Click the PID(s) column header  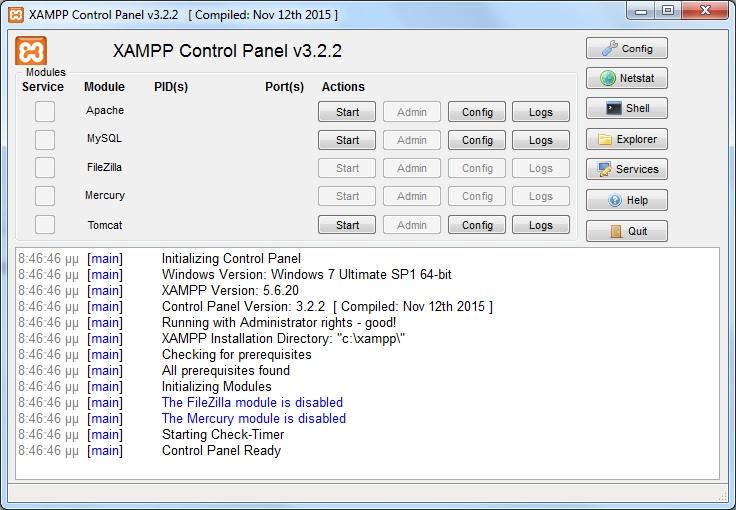171,87
